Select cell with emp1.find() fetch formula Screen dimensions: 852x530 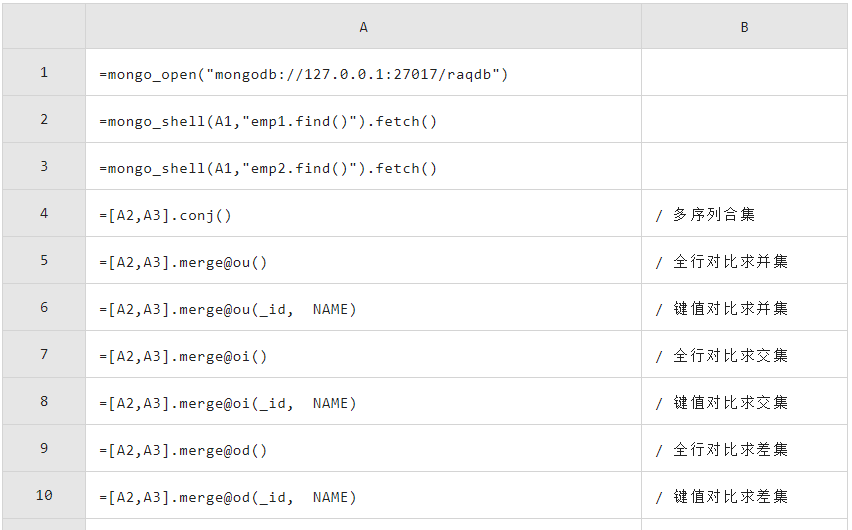[x=363, y=120]
